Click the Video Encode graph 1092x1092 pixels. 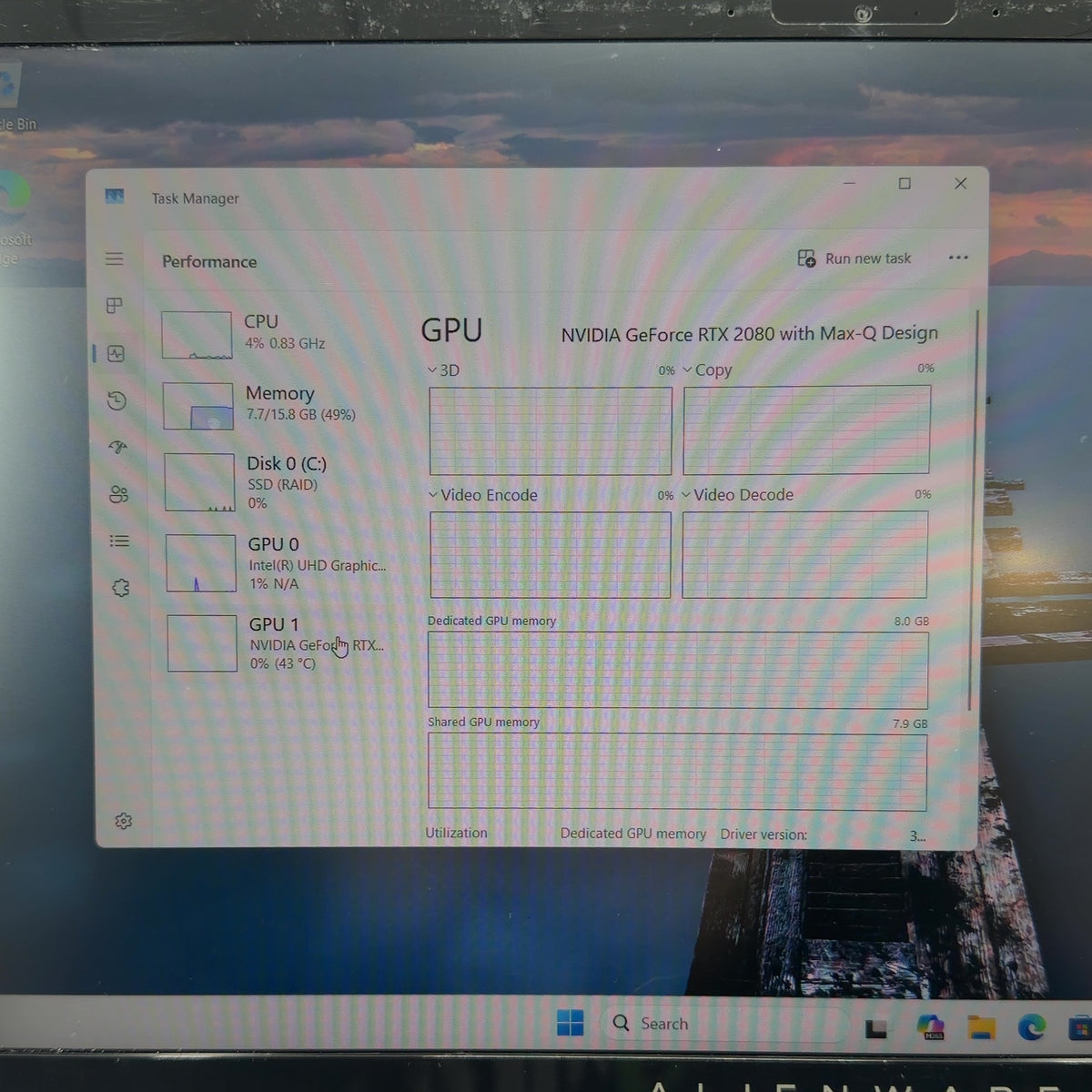click(x=550, y=554)
